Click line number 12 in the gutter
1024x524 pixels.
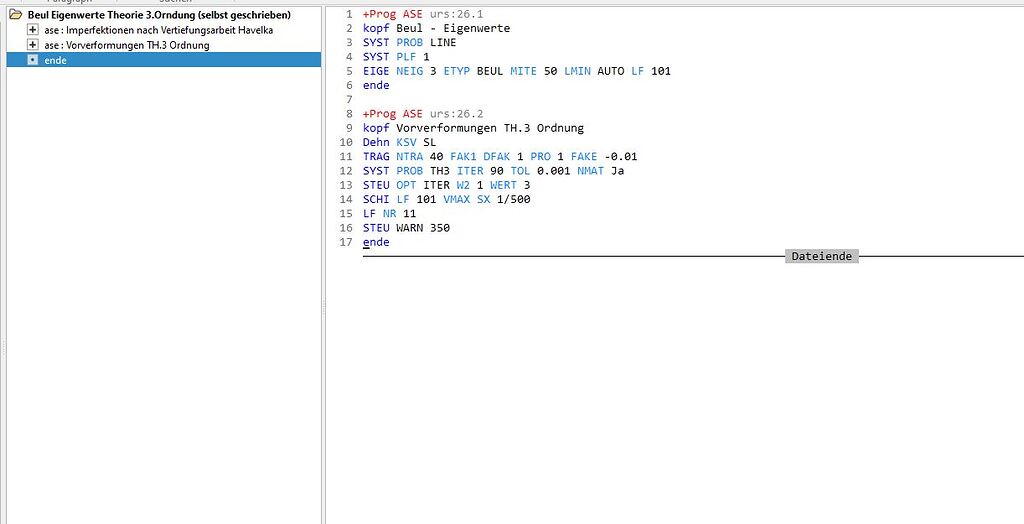click(347, 171)
